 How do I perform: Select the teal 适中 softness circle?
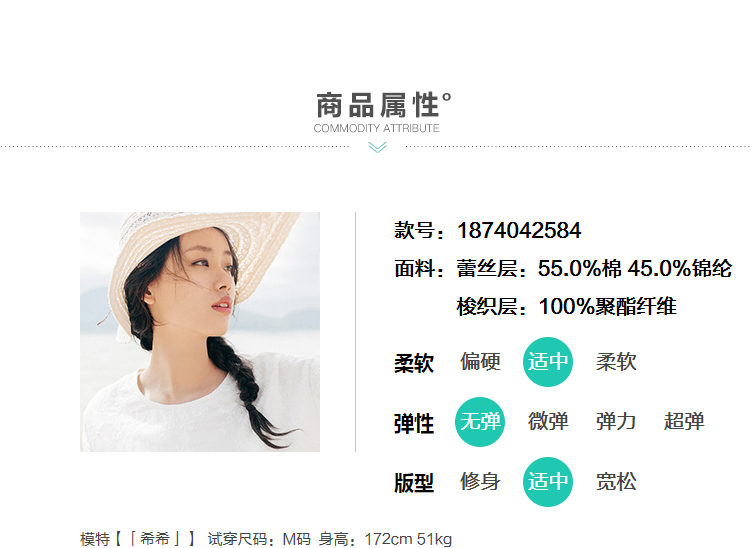tap(548, 362)
